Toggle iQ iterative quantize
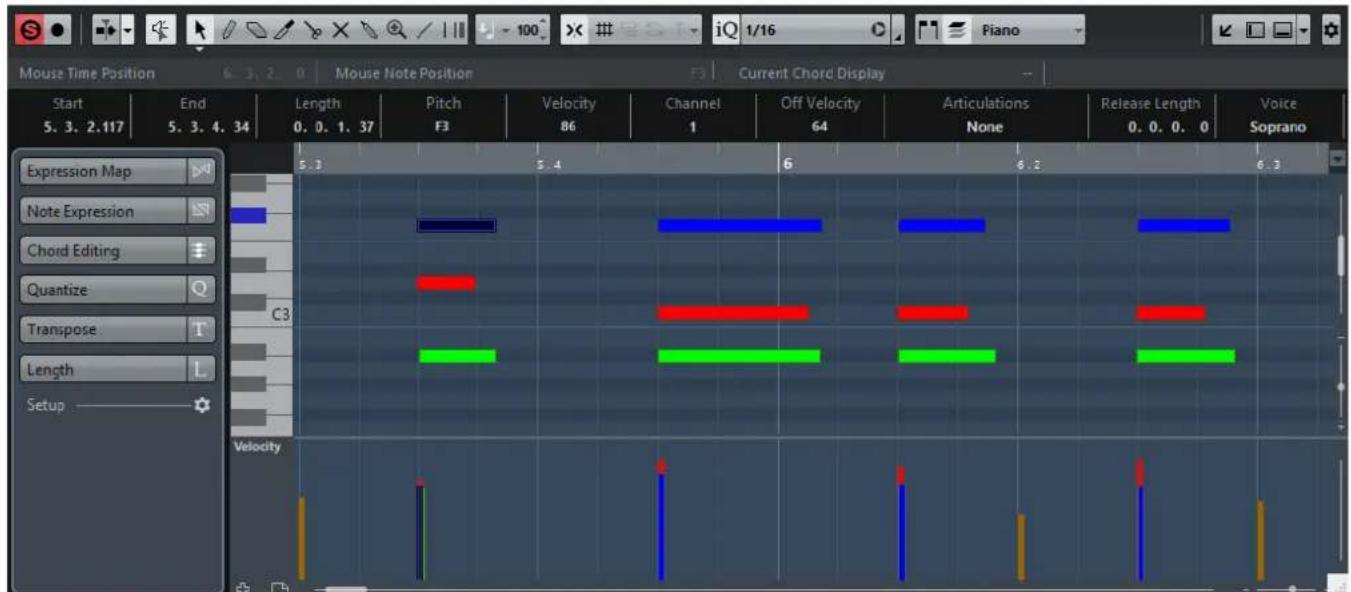Image resolution: width=1351 pixels, height=592 pixels. (726, 30)
